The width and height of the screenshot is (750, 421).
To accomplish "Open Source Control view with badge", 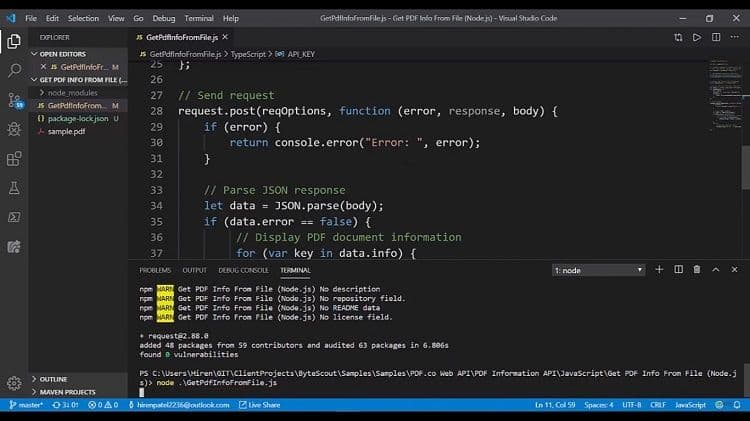I will click(x=14, y=99).
